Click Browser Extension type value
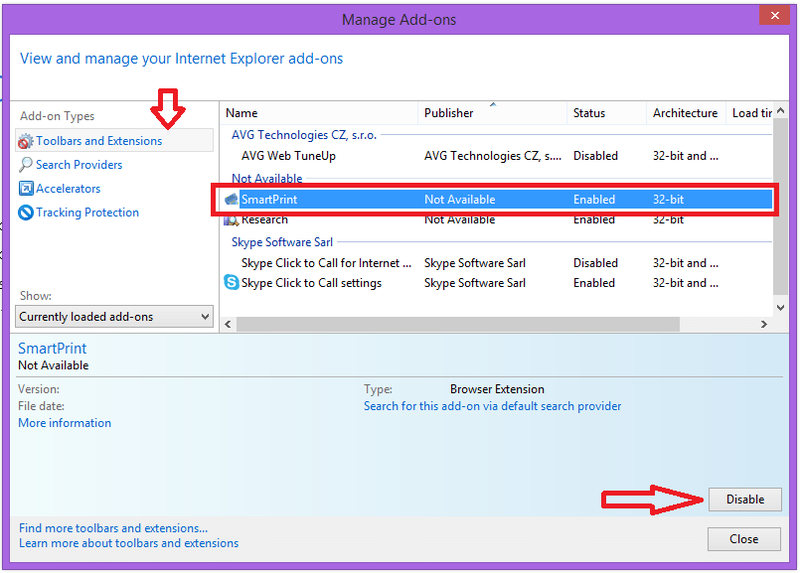 click(497, 389)
